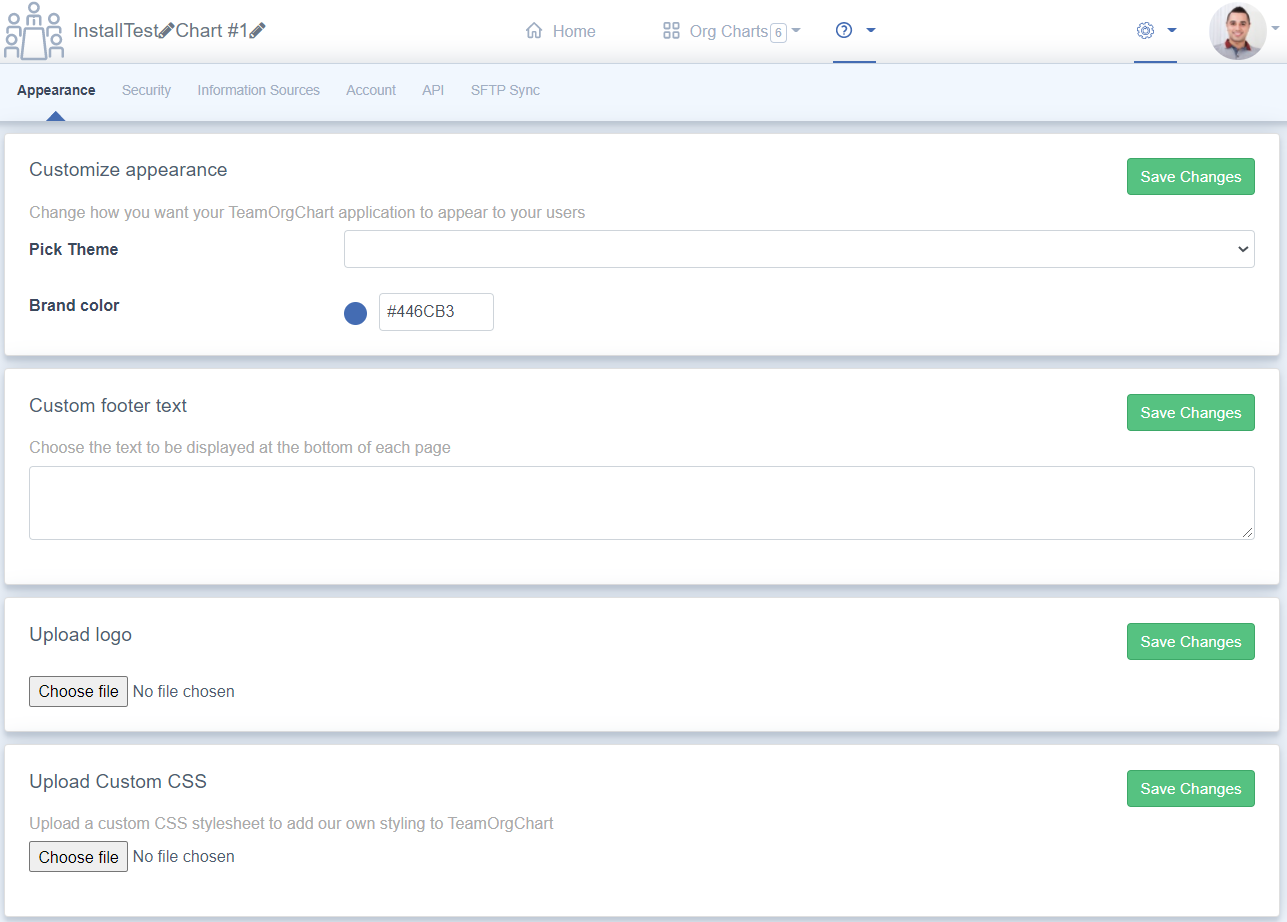Viewport: 1287px width, 922px height.
Task: Open the help question mark menu
Action: (844, 31)
